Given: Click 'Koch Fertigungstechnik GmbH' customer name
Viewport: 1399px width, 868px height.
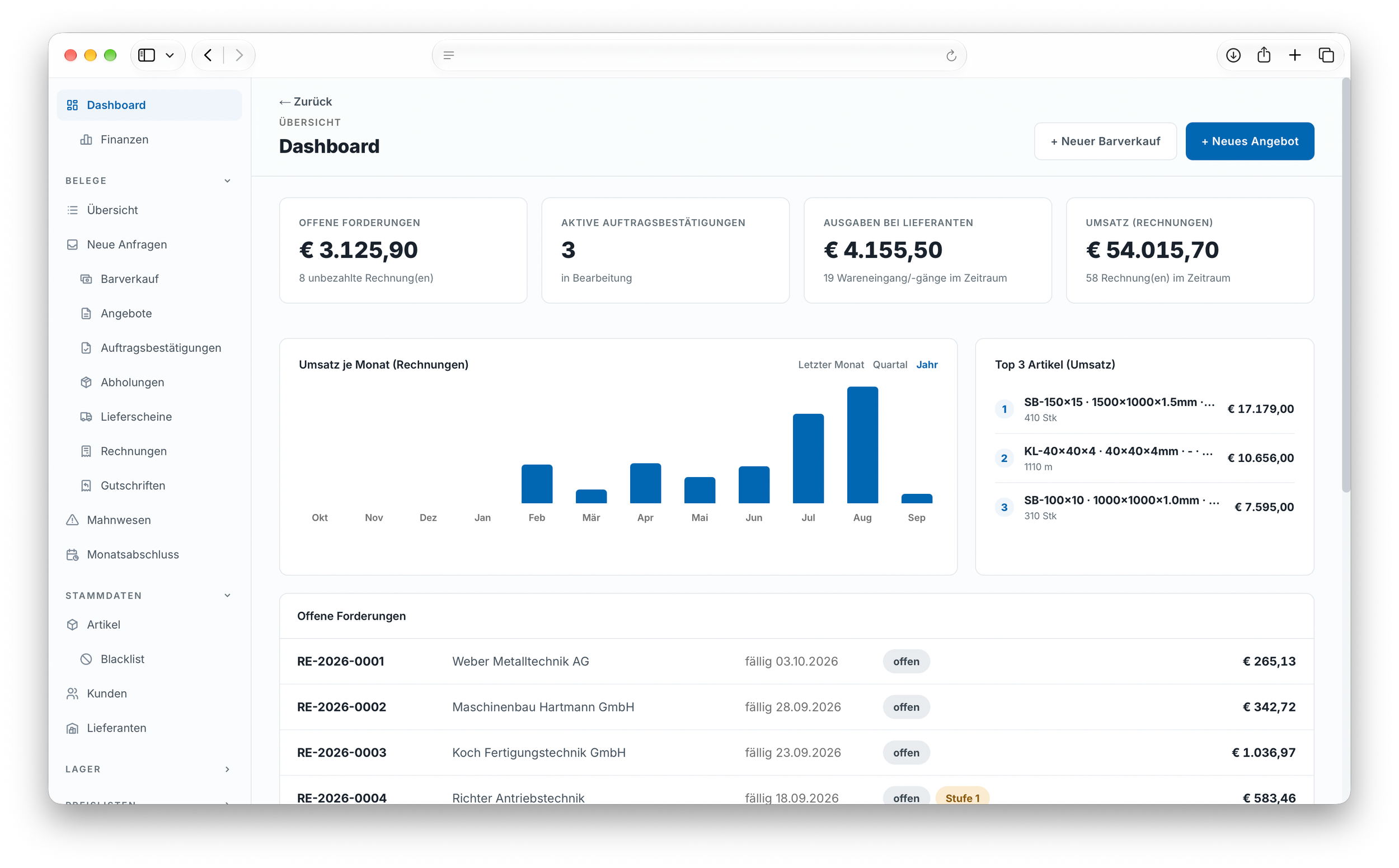Looking at the screenshot, I should click(539, 753).
